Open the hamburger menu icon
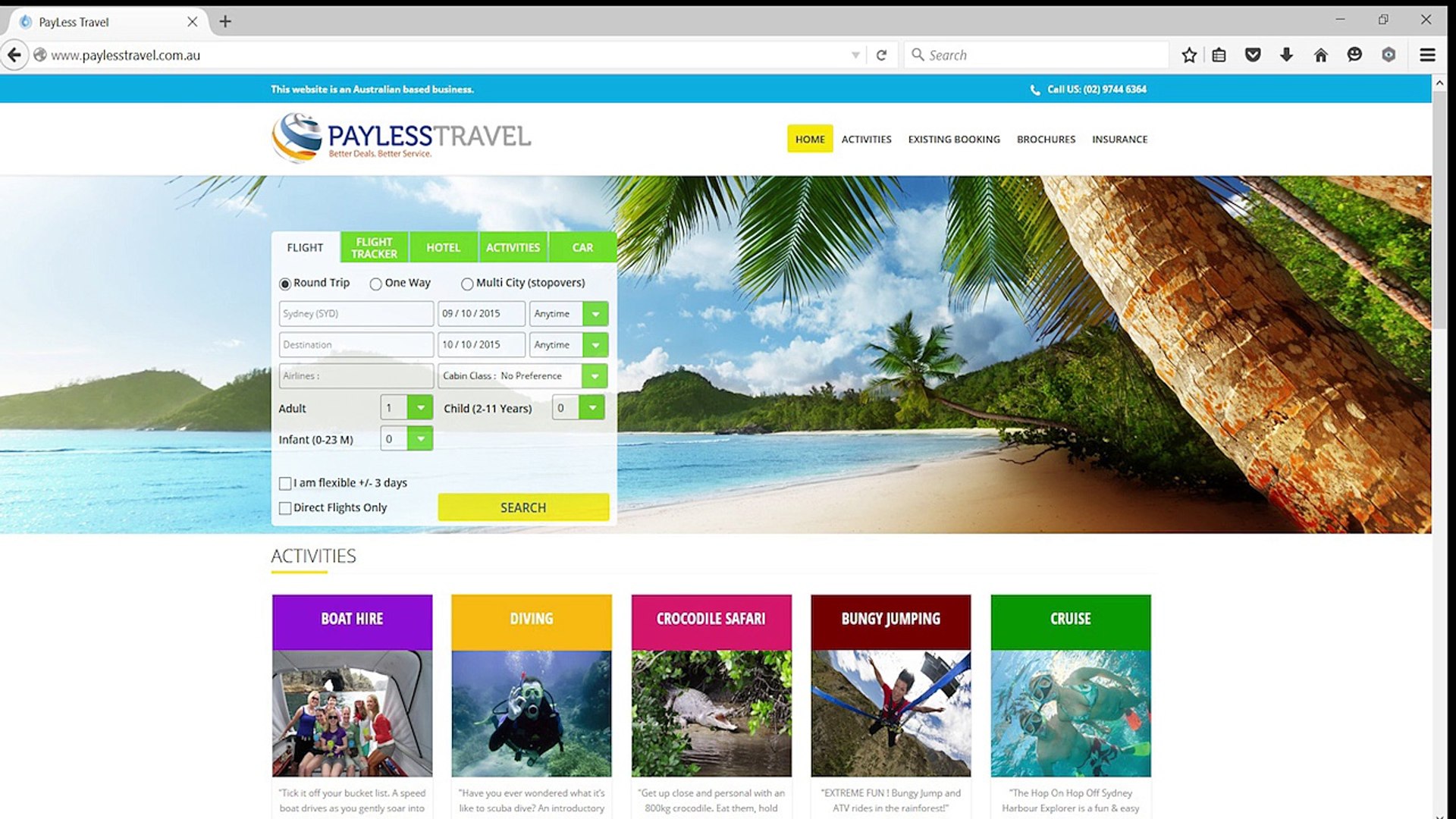Screen dimensions: 1456x819 click(1427, 55)
